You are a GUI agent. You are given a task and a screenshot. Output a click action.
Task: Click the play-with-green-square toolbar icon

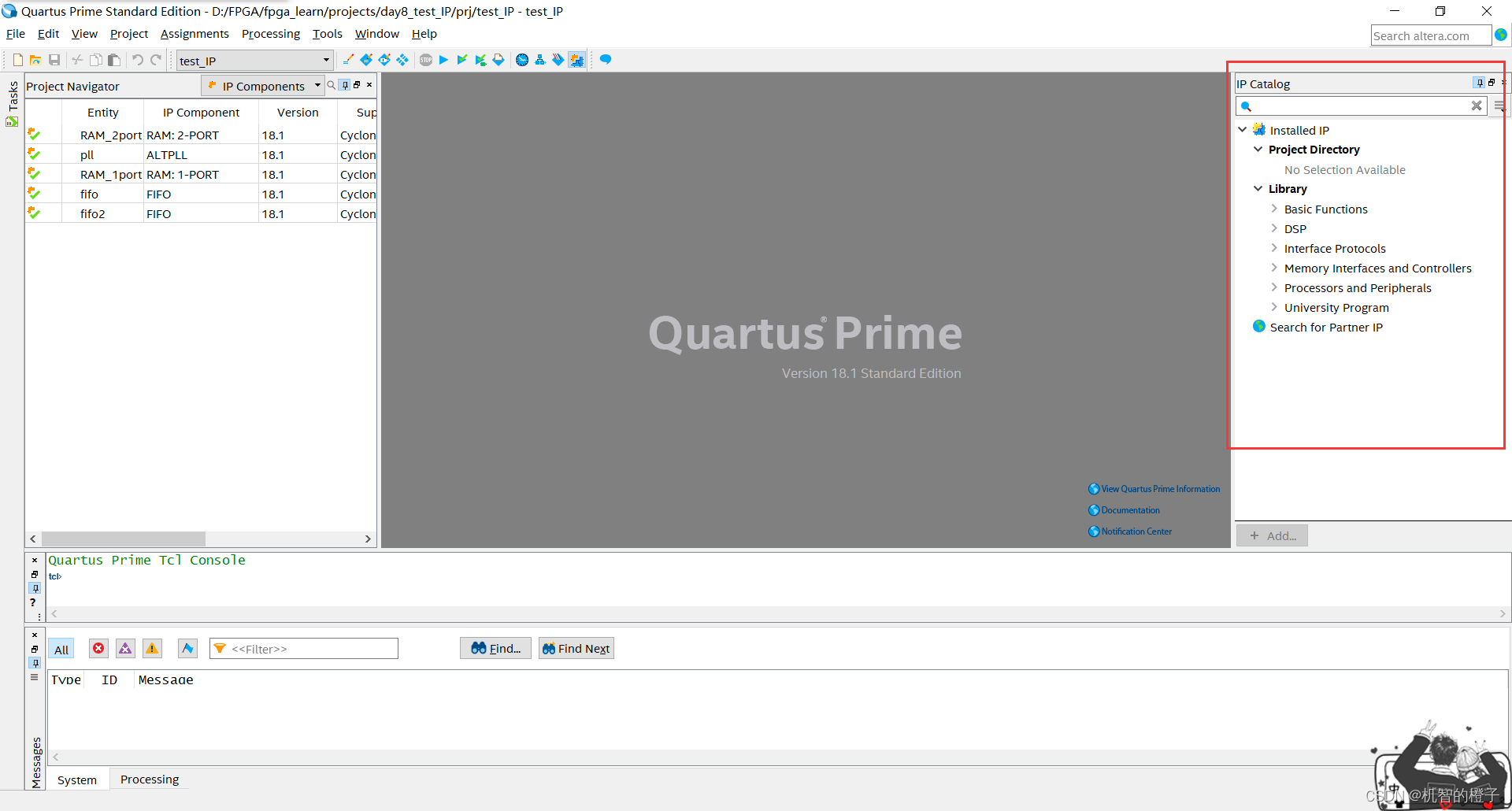pos(480,60)
